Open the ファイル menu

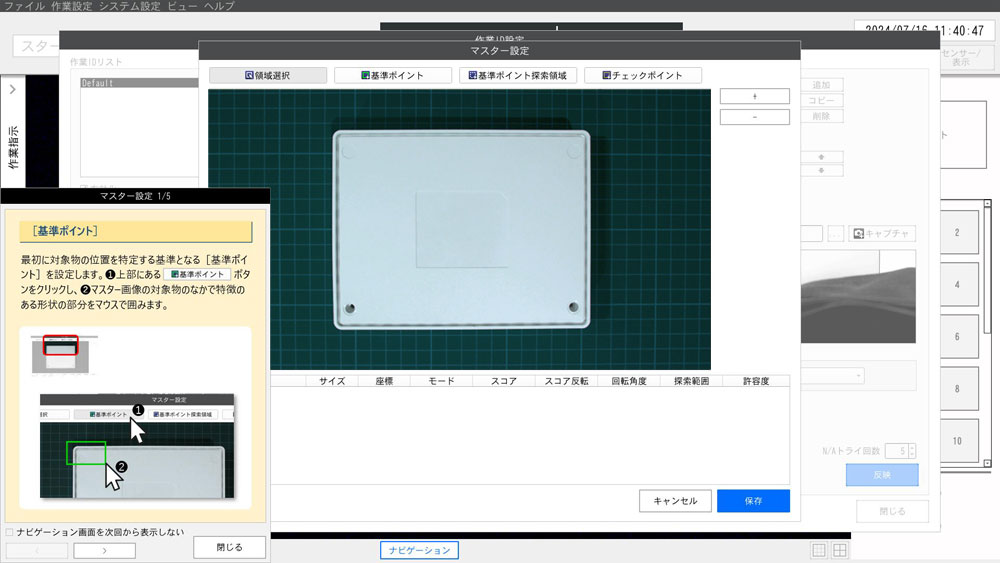(x=24, y=6)
